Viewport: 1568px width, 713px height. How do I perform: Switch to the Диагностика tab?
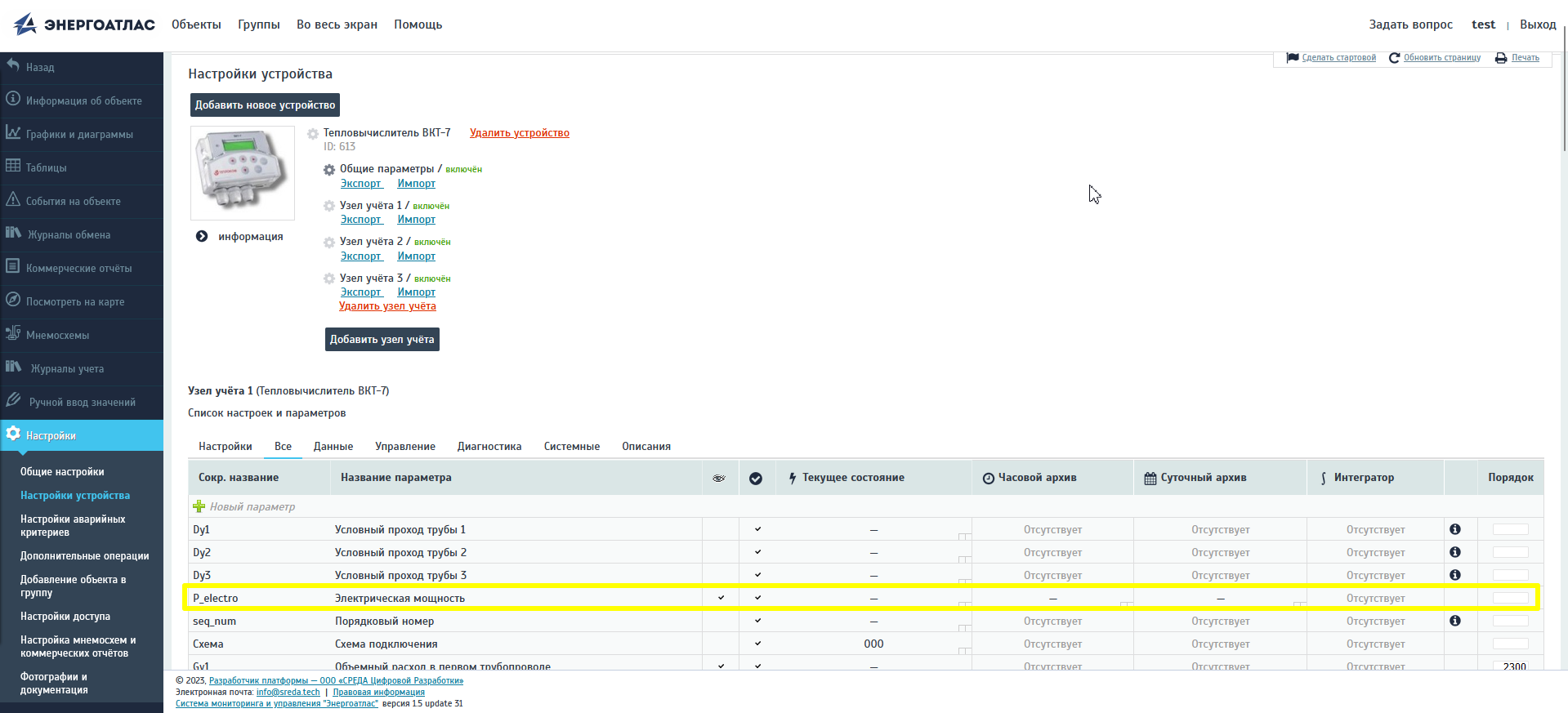pyautogui.click(x=489, y=447)
